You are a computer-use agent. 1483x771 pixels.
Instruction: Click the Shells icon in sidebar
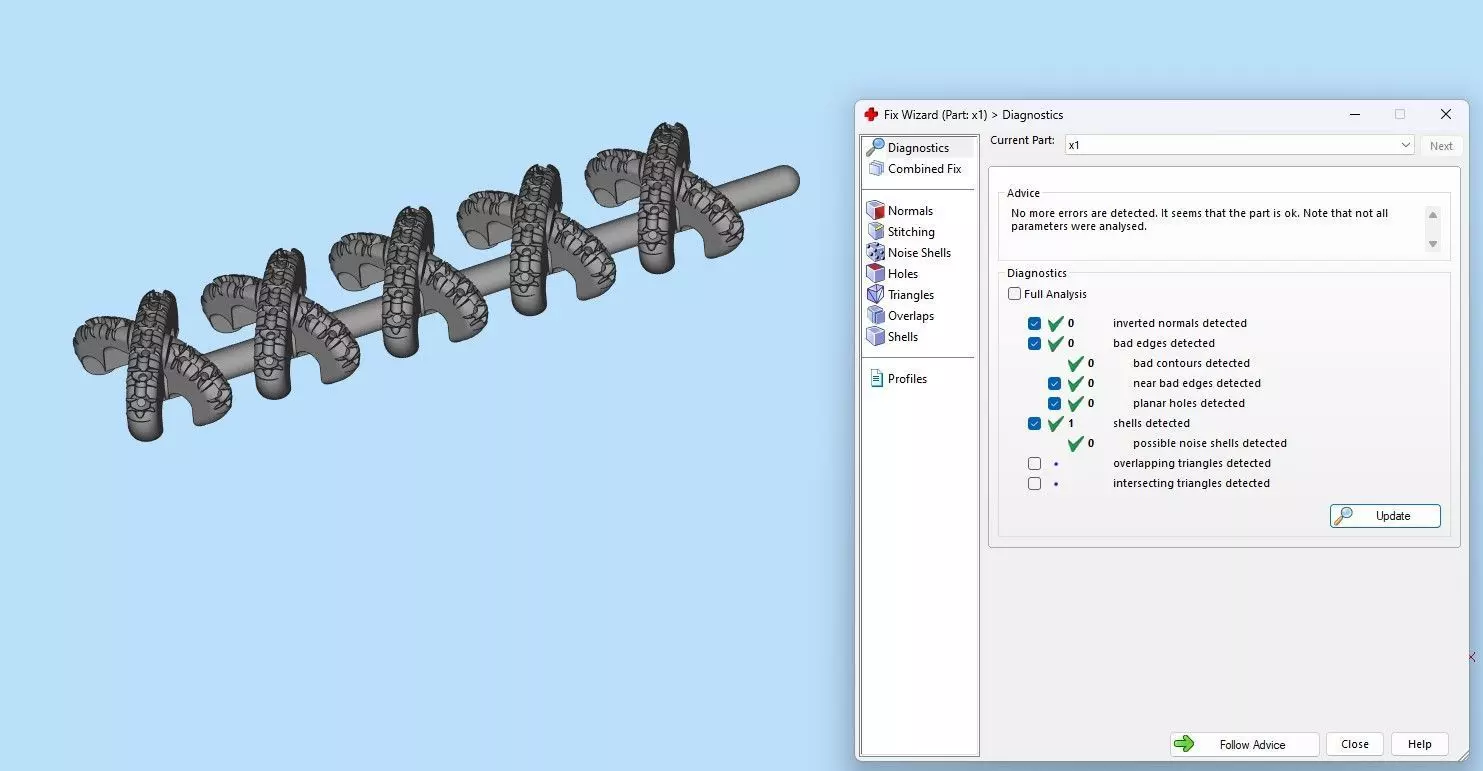pos(876,337)
